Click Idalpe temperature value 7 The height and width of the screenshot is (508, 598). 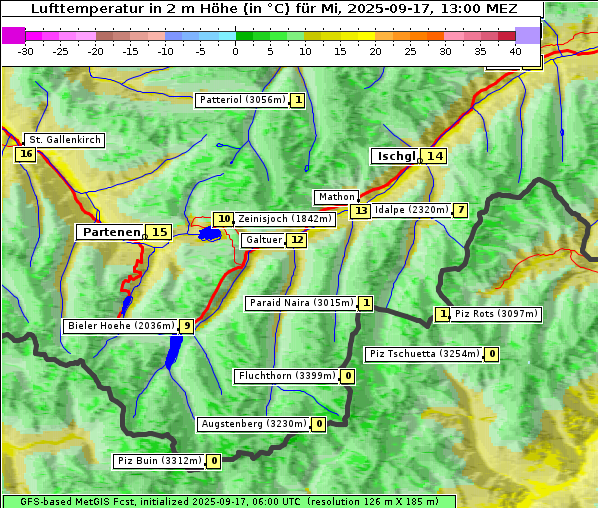coord(460,210)
